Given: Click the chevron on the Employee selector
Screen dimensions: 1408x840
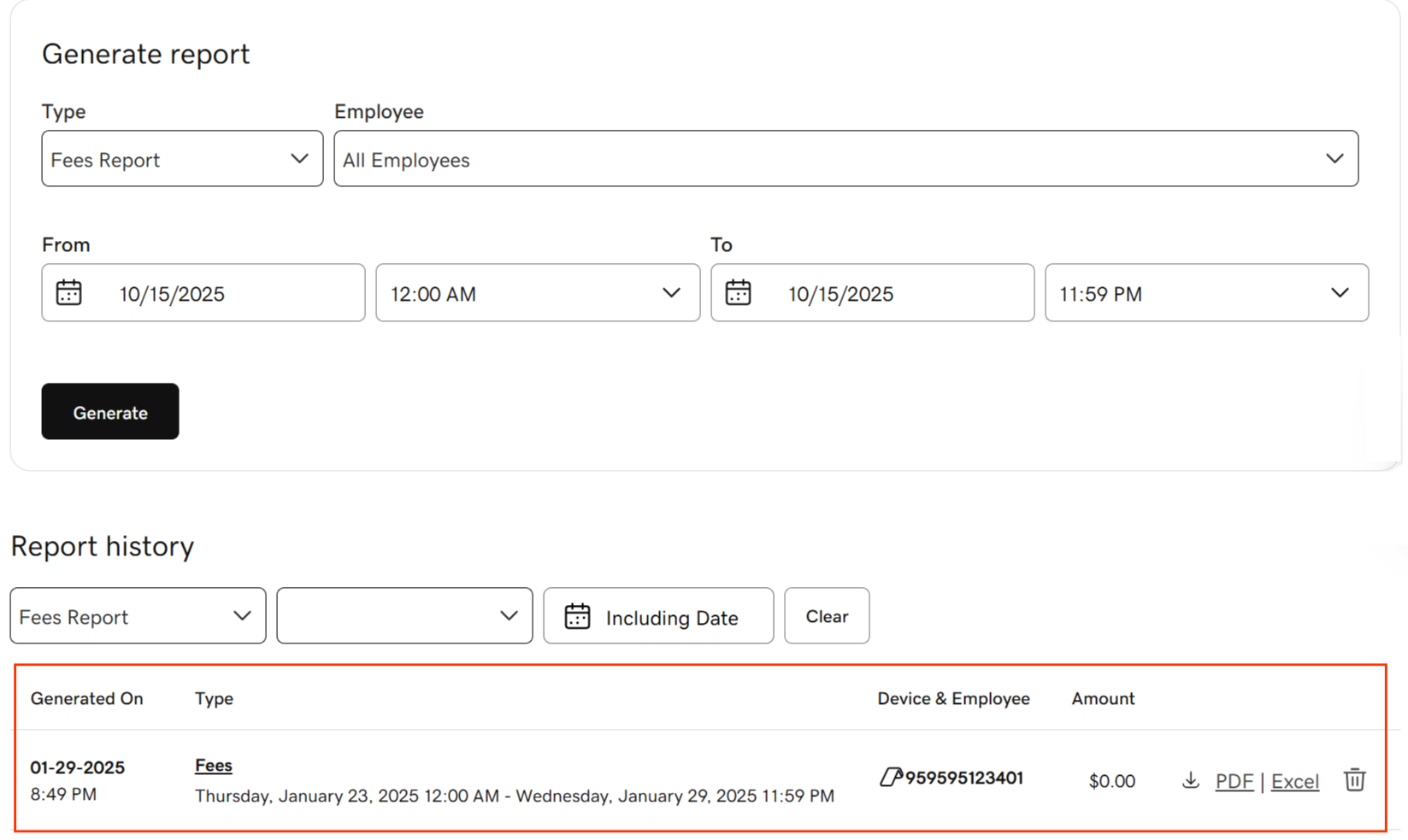Looking at the screenshot, I should (1334, 158).
